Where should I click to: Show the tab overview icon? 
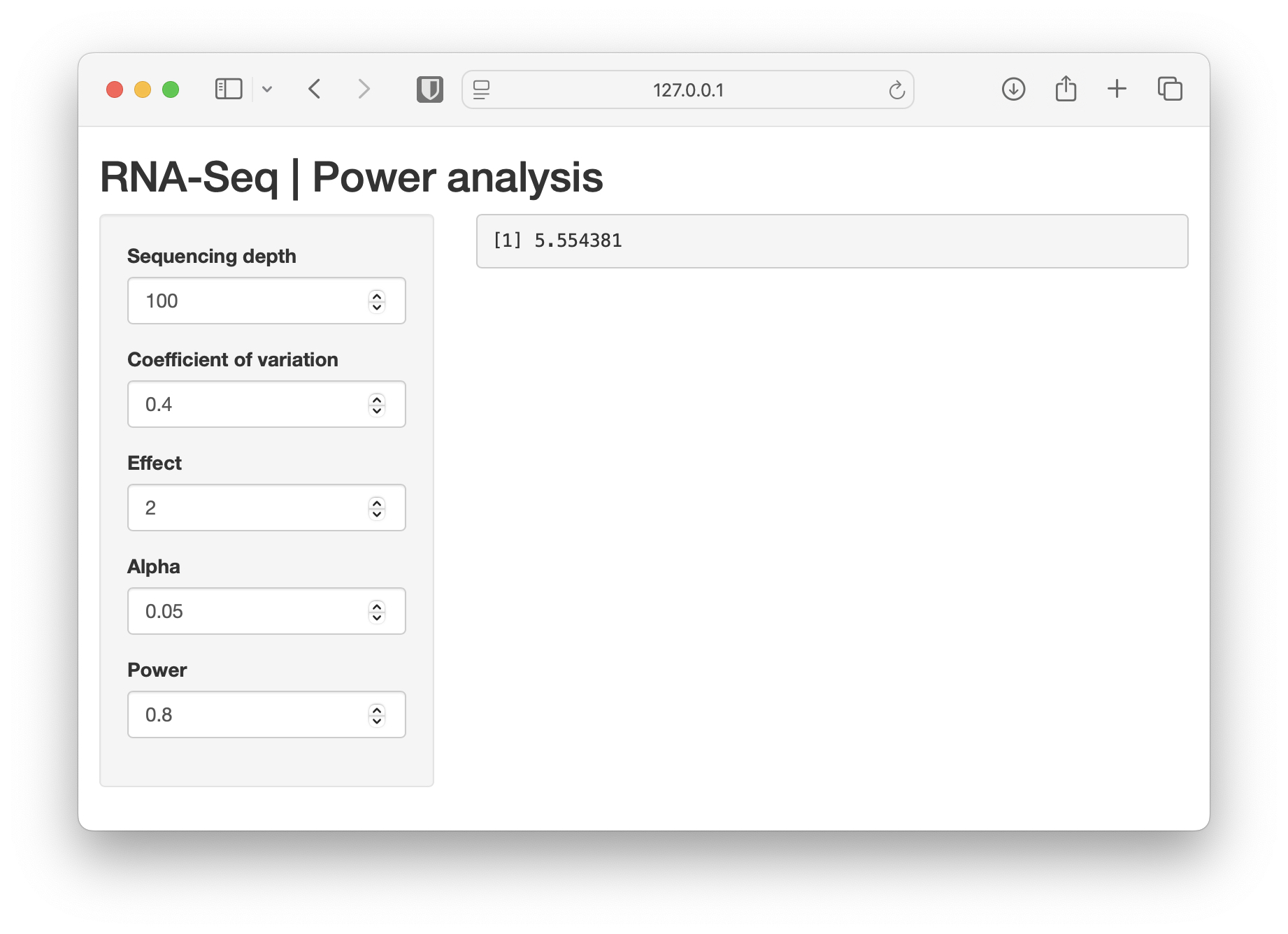point(1170,89)
